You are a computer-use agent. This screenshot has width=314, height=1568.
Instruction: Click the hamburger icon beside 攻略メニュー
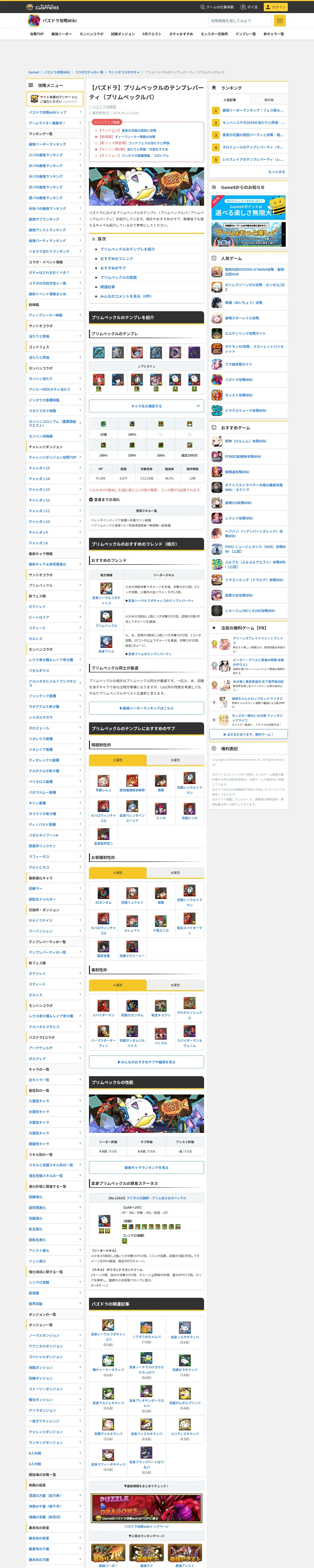31,85
